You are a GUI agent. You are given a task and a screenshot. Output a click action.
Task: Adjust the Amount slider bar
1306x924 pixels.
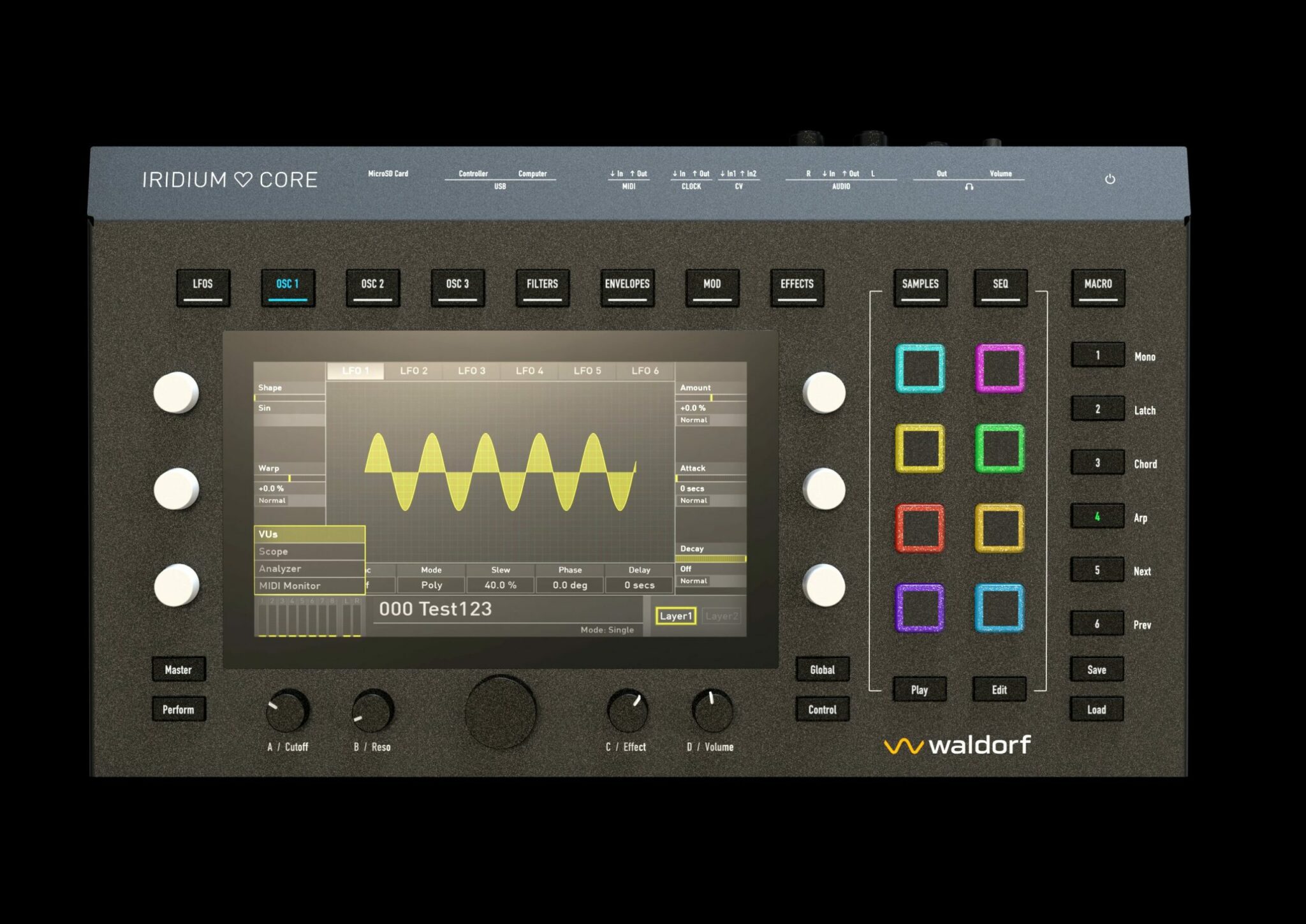click(x=711, y=398)
